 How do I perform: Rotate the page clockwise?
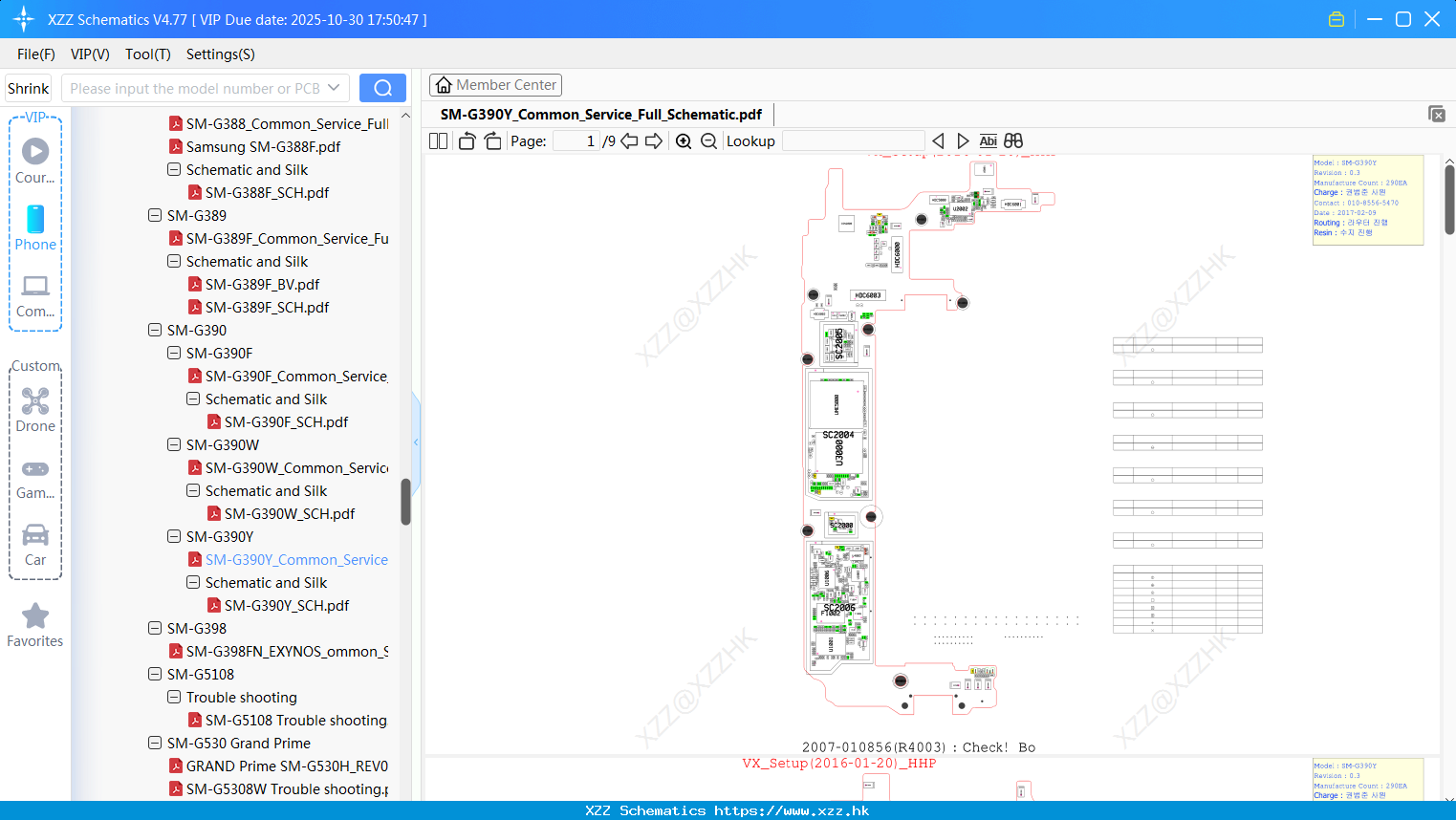pyautogui.click(x=492, y=140)
